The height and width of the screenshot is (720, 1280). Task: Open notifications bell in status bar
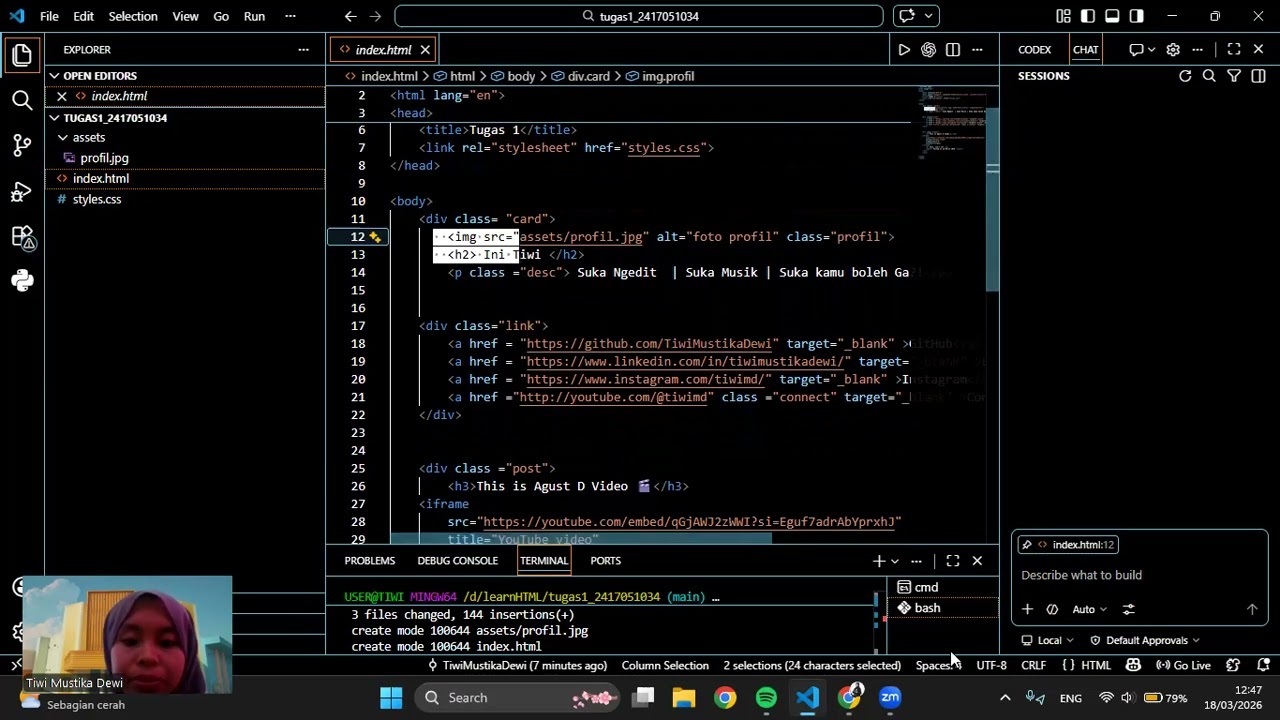[x=1264, y=665]
